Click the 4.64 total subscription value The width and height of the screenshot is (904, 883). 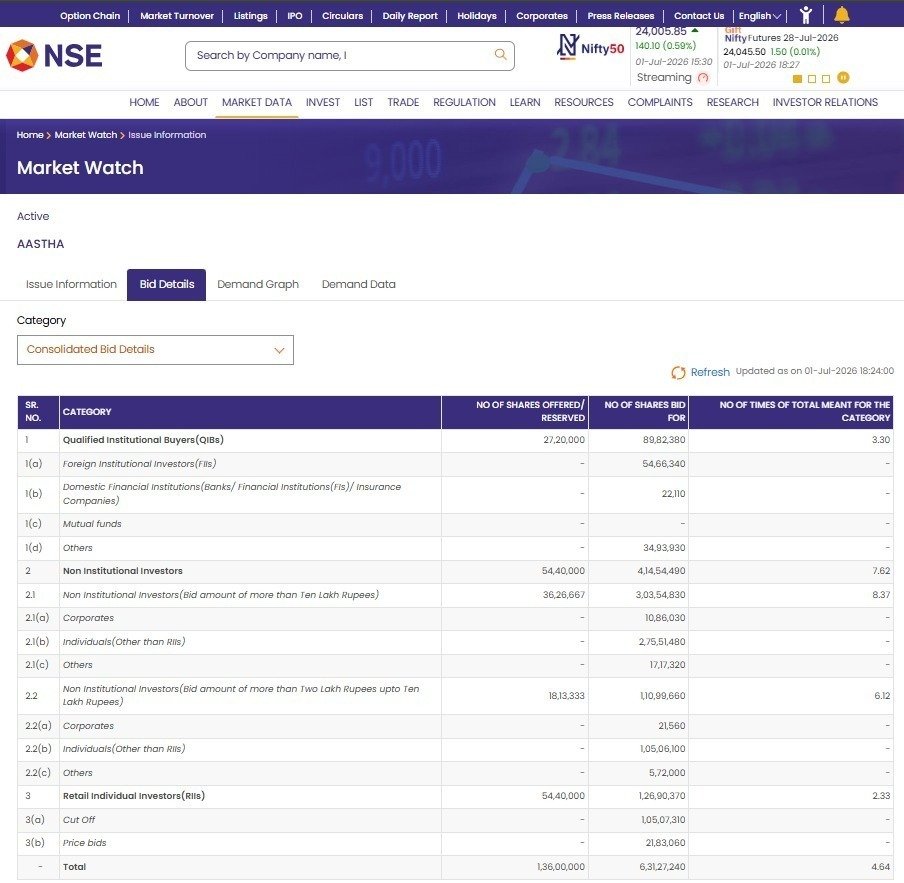881,867
